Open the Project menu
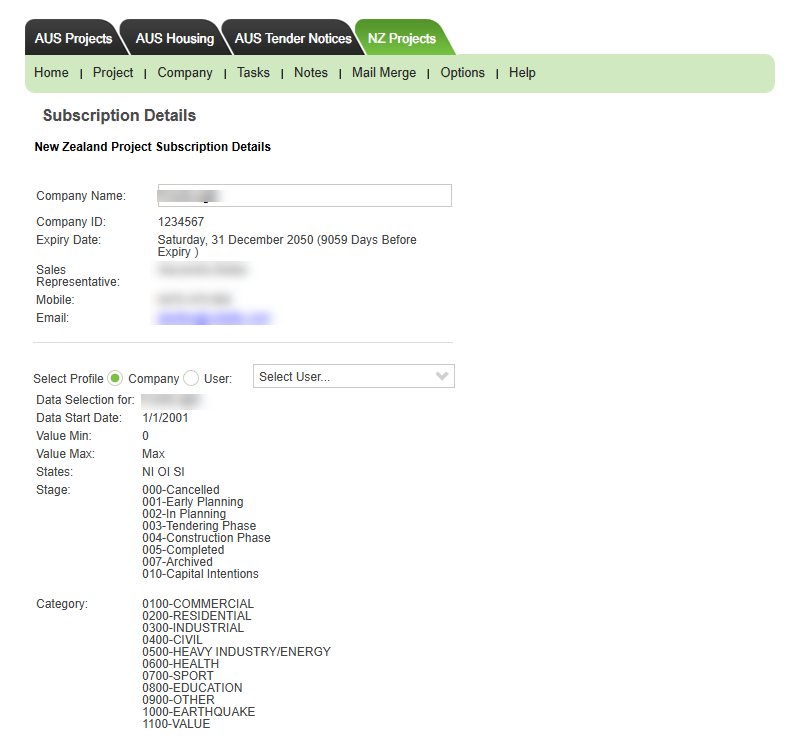Image resolution: width=796 pixels, height=741 pixels. point(113,73)
